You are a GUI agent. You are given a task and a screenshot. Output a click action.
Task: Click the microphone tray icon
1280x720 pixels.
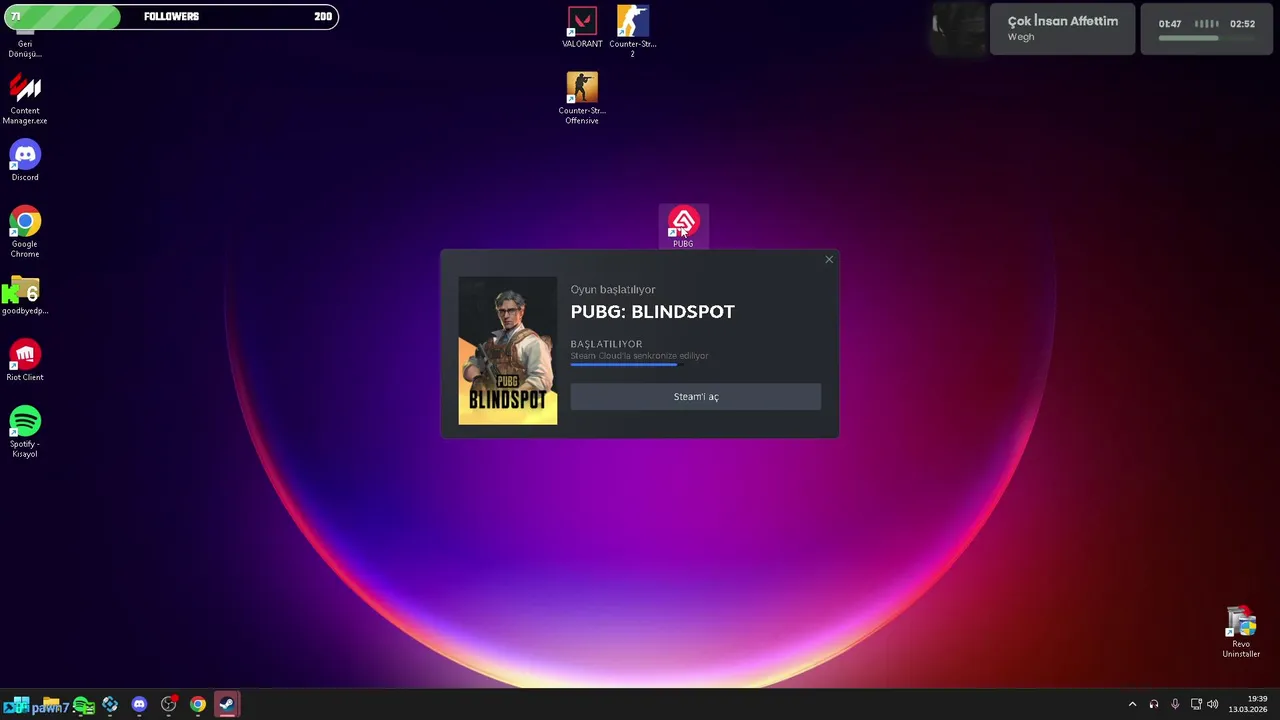point(1175,704)
